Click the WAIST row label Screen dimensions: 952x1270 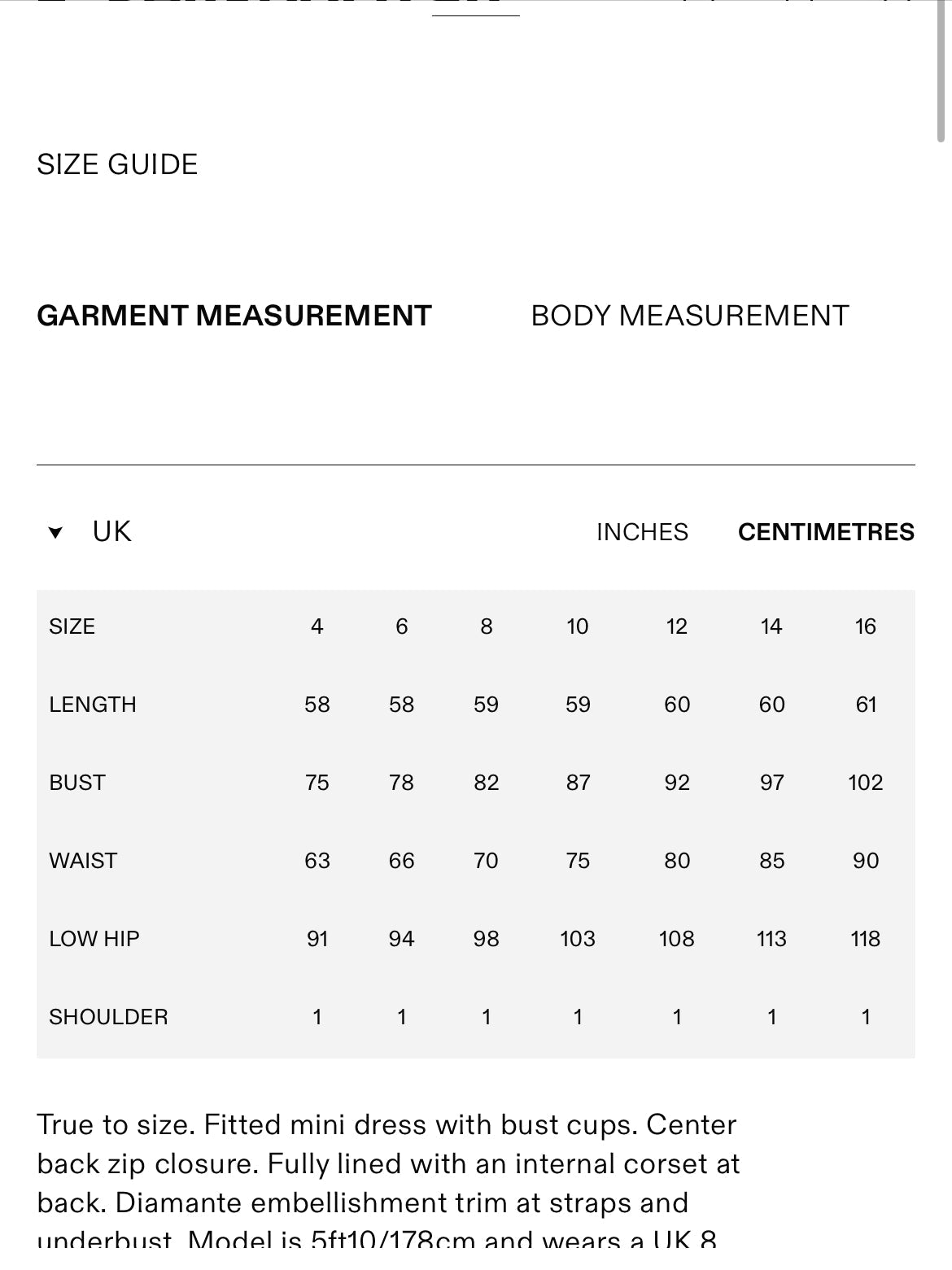click(x=83, y=861)
